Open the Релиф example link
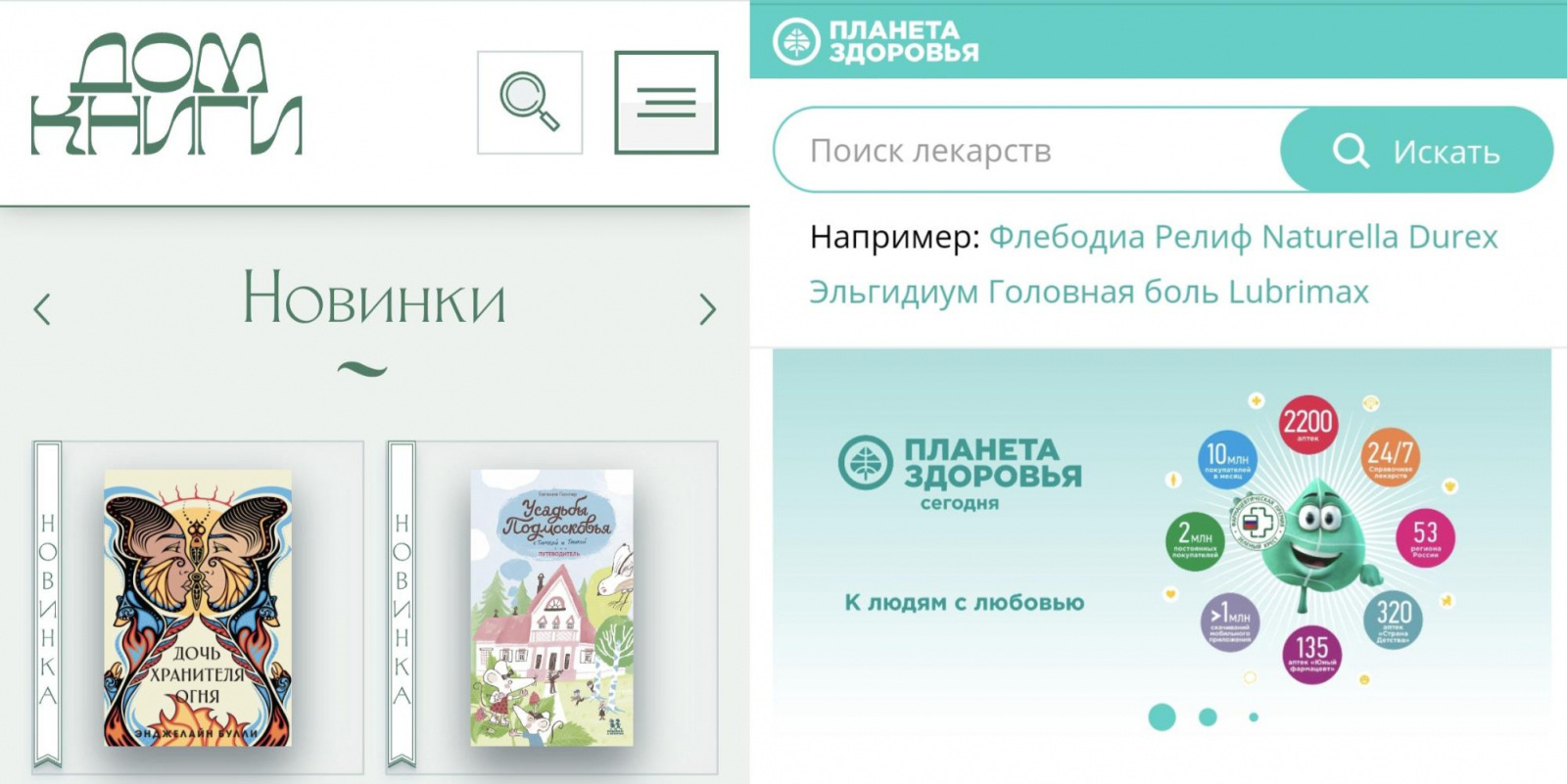The image size is (1567, 784). [x=1203, y=237]
